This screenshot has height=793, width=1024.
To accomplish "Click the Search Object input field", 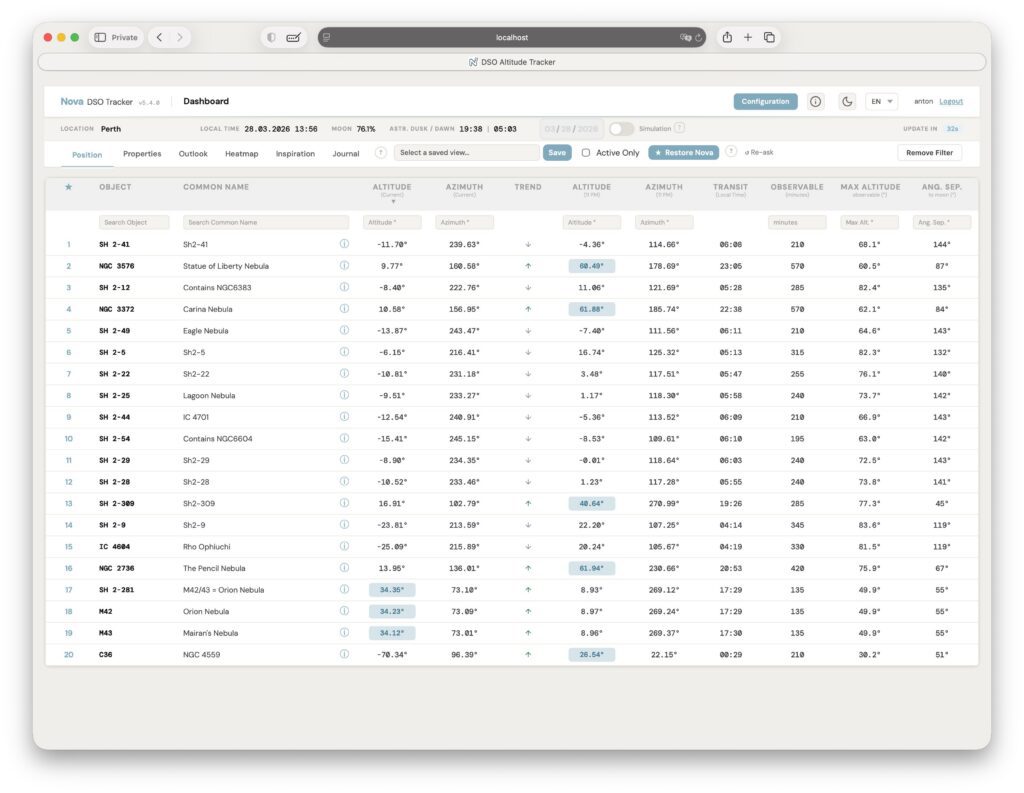I will tap(133, 221).
